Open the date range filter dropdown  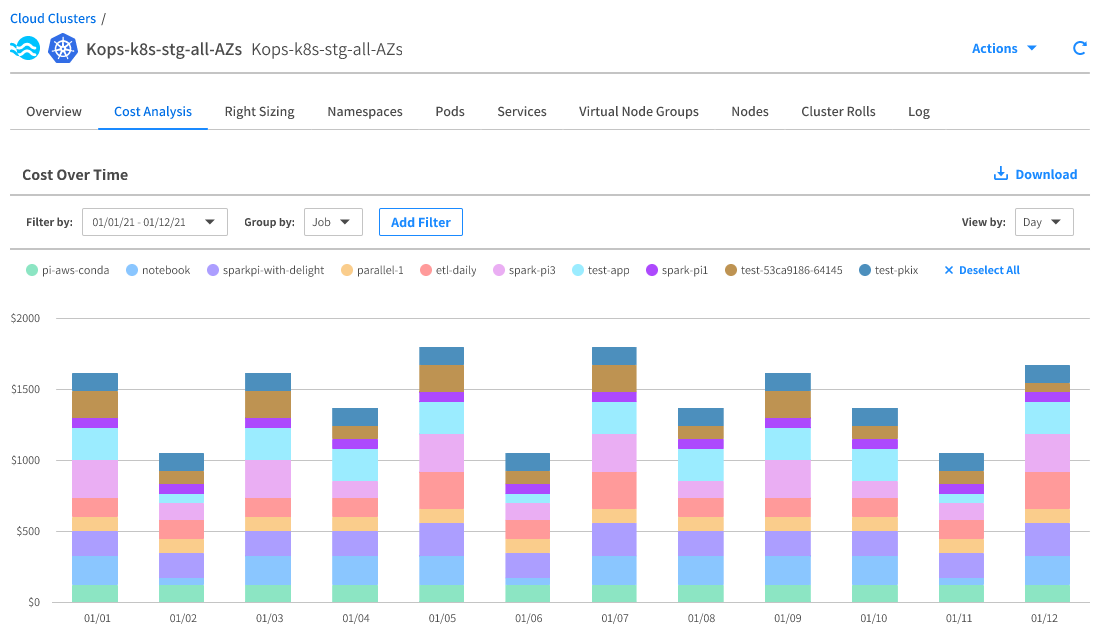click(155, 222)
